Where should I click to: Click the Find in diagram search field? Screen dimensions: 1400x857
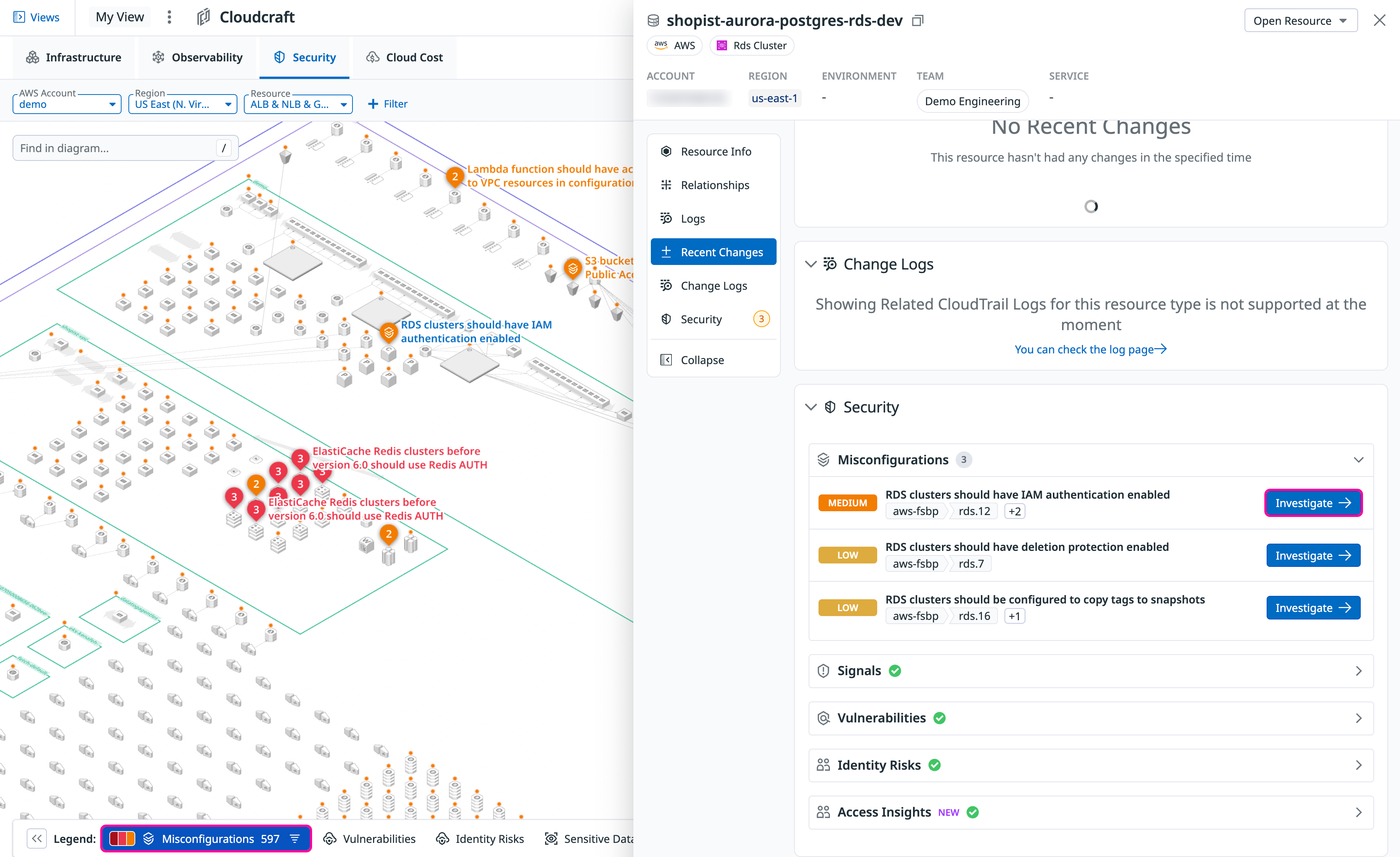pos(125,148)
